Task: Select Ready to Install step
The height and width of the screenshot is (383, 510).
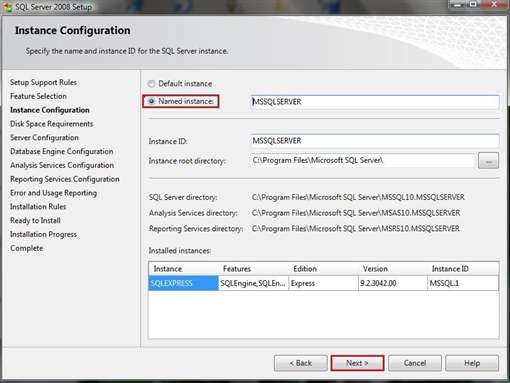Action: [35, 220]
